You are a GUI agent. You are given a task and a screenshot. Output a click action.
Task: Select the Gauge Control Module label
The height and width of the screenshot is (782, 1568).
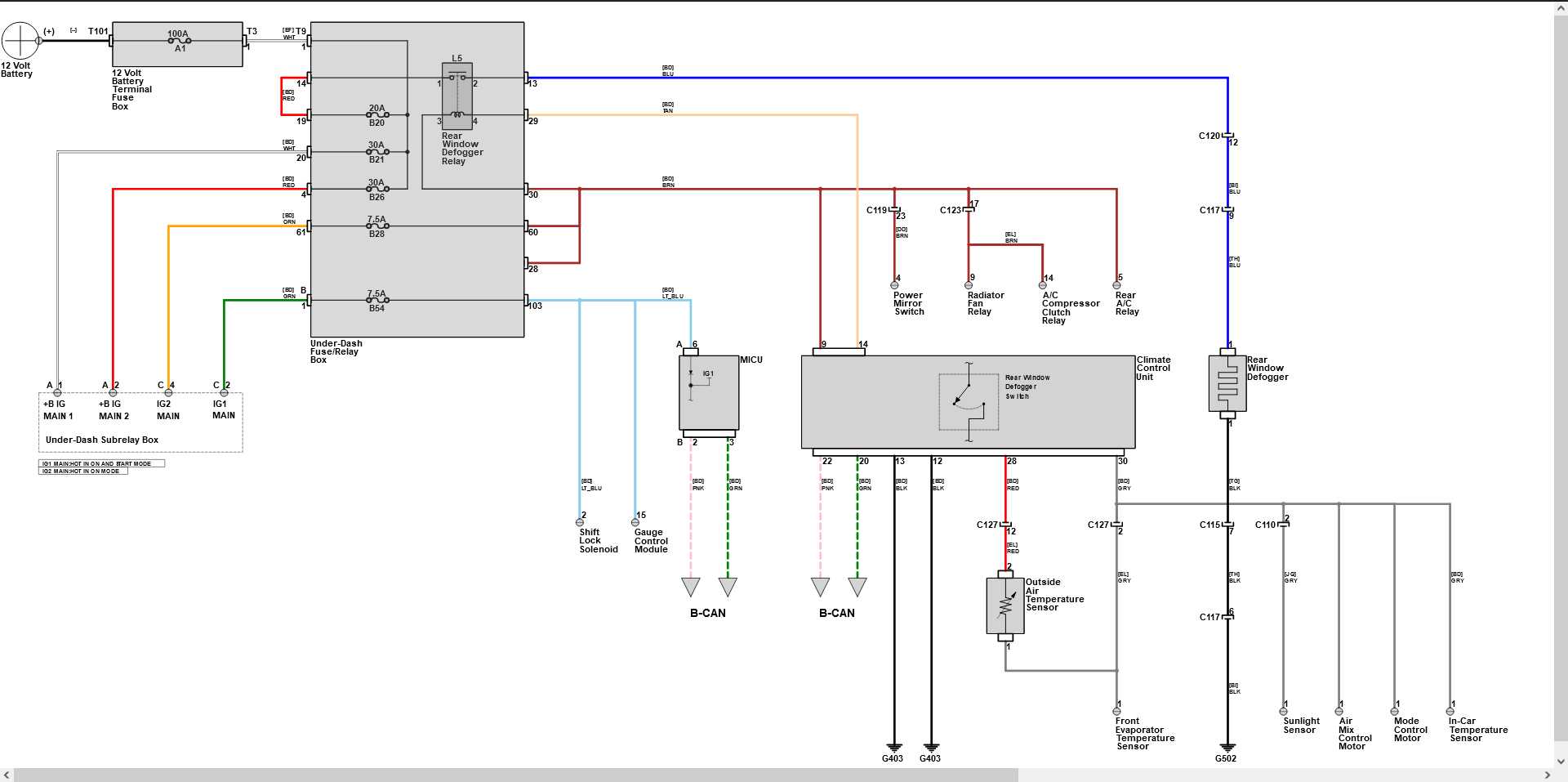(651, 541)
